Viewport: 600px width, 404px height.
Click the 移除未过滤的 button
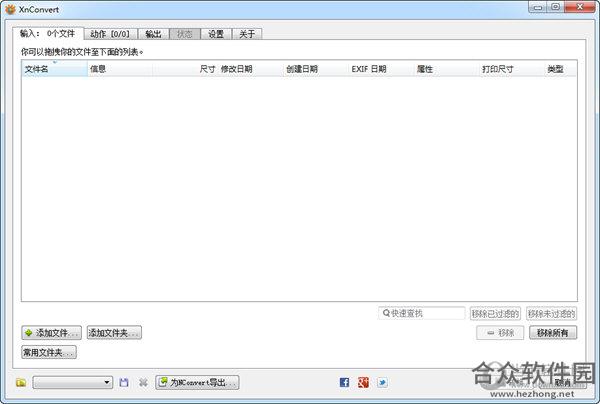[551, 314]
